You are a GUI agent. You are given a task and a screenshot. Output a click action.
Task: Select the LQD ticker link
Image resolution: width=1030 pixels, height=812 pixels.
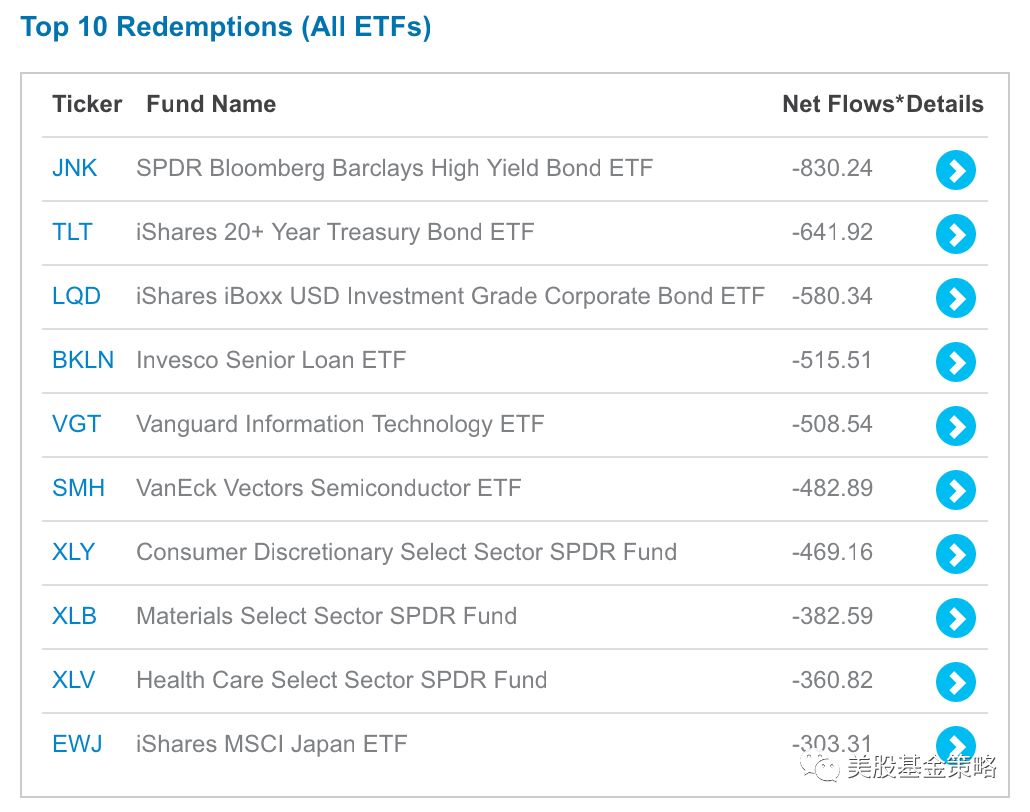76,296
